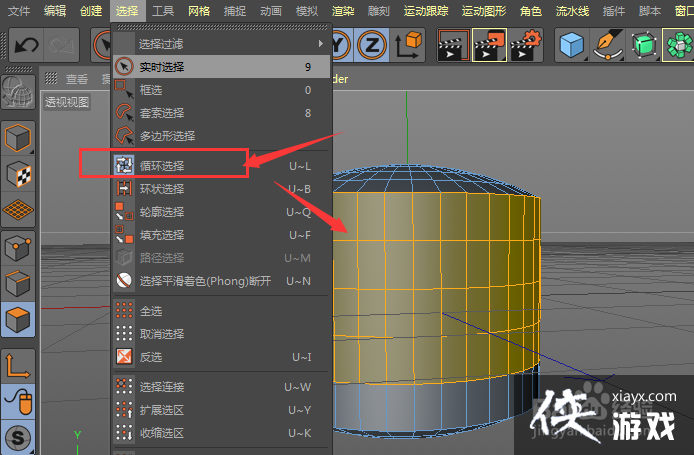Switch to point mode in left sidebar
694x455 pixels.
coord(18,247)
